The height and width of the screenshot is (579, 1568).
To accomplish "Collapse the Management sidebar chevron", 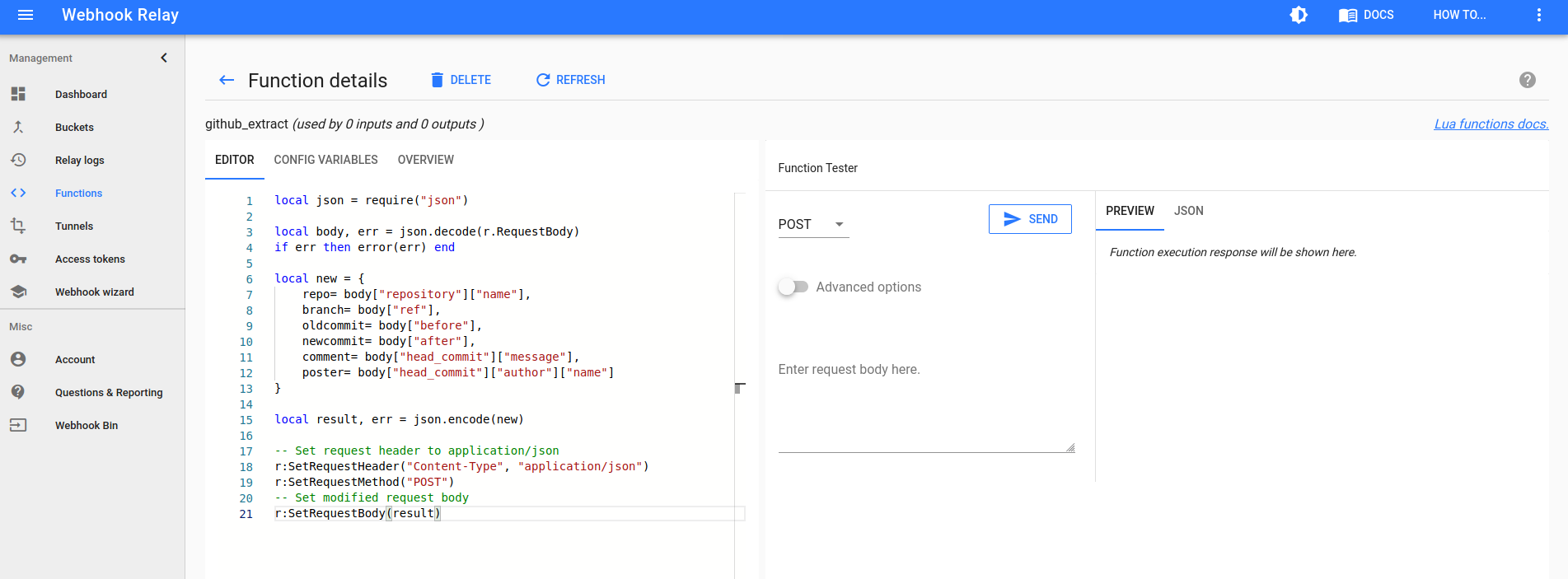I will [164, 58].
